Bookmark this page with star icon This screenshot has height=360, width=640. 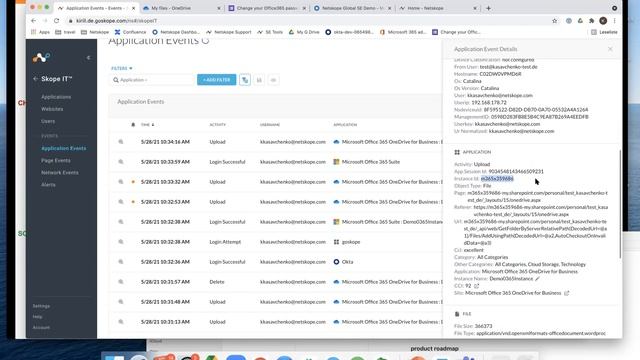(554, 20)
